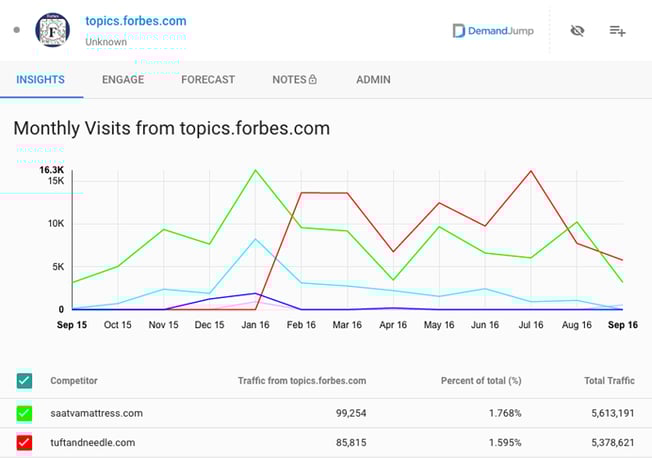The height and width of the screenshot is (458, 652).
Task: Sort by Traffic from topics.forbes.com column
Action: (302, 381)
